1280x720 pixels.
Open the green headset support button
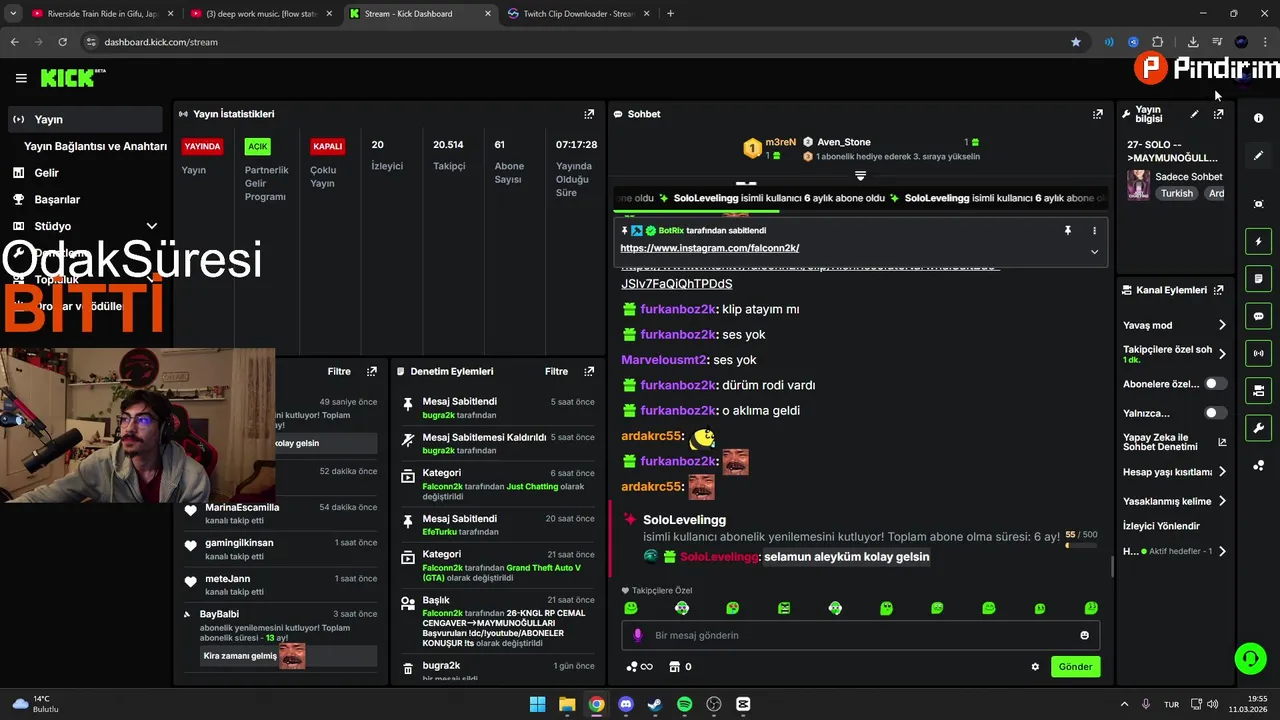pyautogui.click(x=1250, y=658)
